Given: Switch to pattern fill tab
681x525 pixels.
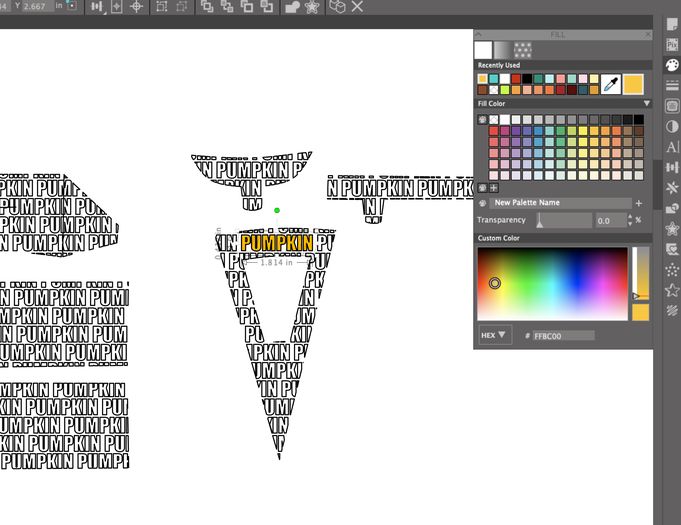Looking at the screenshot, I should point(521,50).
